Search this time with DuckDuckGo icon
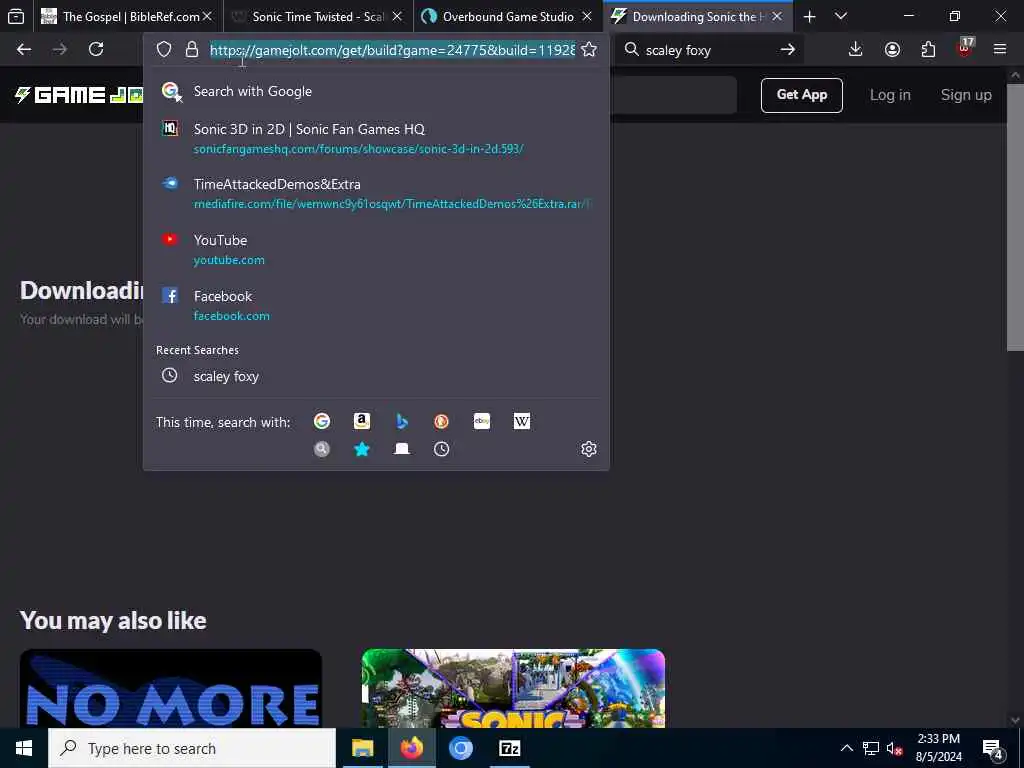The image size is (1024, 768). [441, 421]
